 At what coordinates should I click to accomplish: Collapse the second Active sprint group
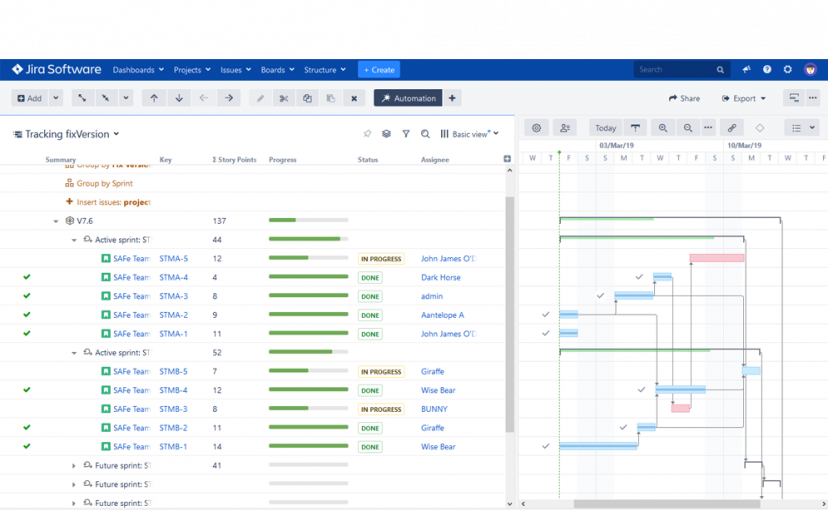click(x=74, y=353)
